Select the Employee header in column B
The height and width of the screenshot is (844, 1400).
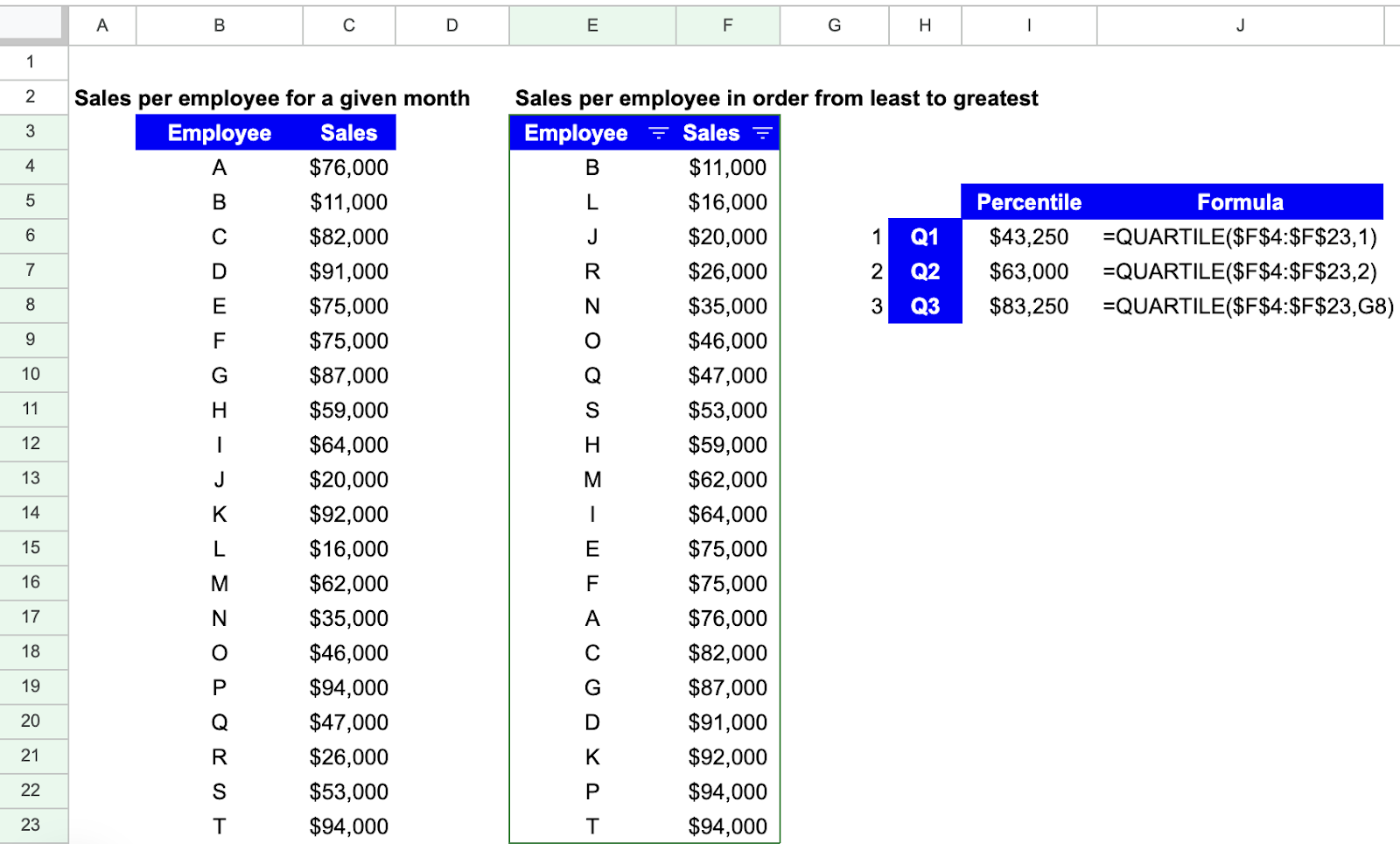pos(220,133)
